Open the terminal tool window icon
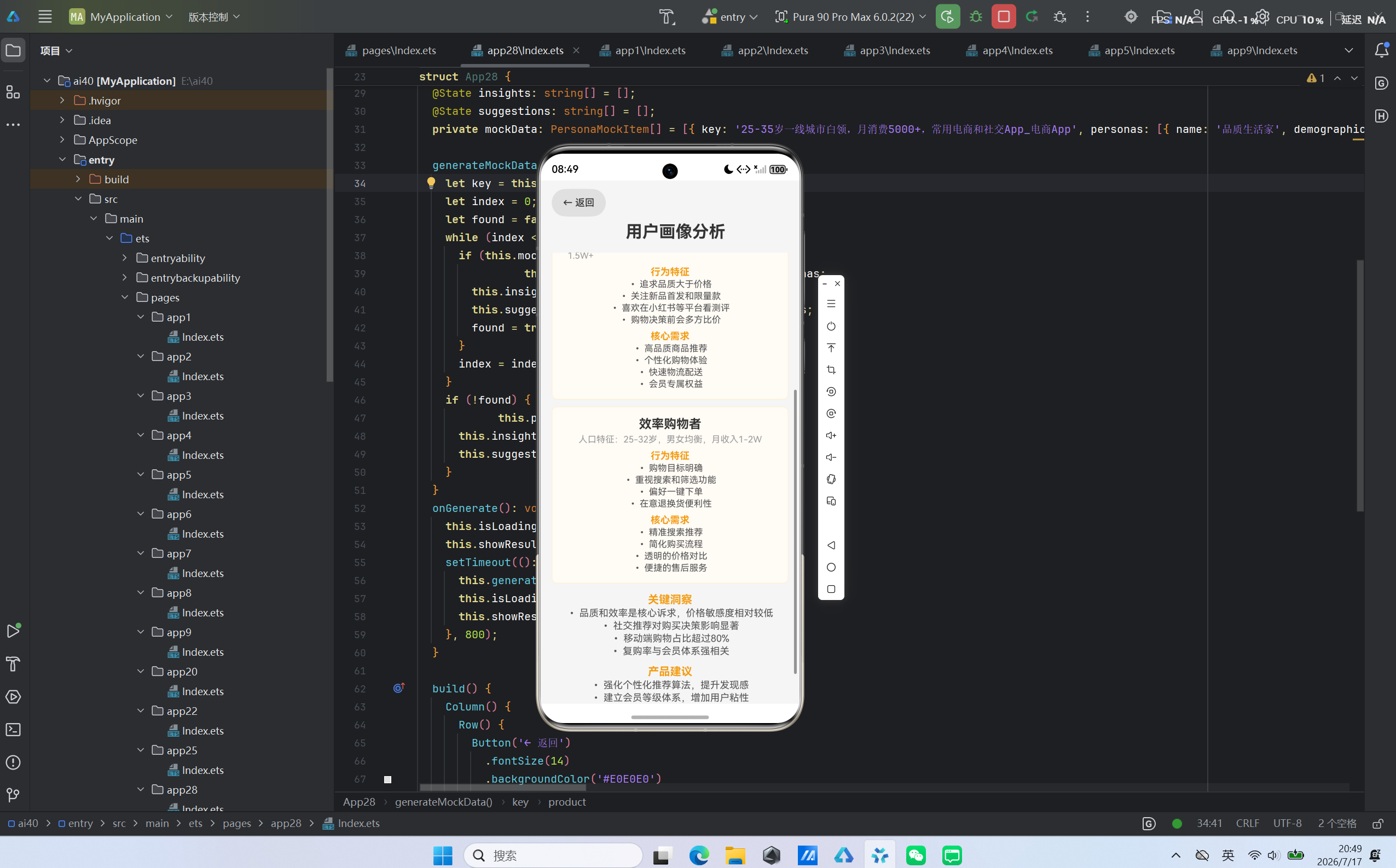The width and height of the screenshot is (1396, 868). (13, 730)
